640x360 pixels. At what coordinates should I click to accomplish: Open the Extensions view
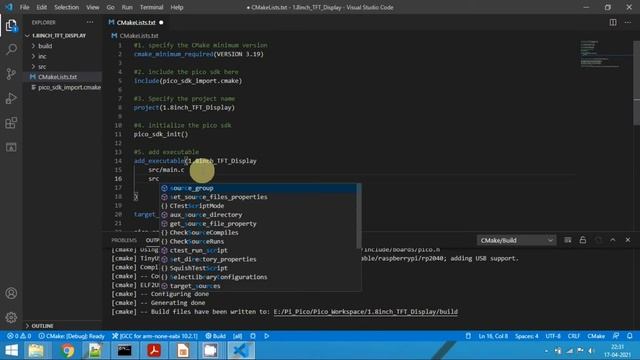pyautogui.click(x=11, y=123)
